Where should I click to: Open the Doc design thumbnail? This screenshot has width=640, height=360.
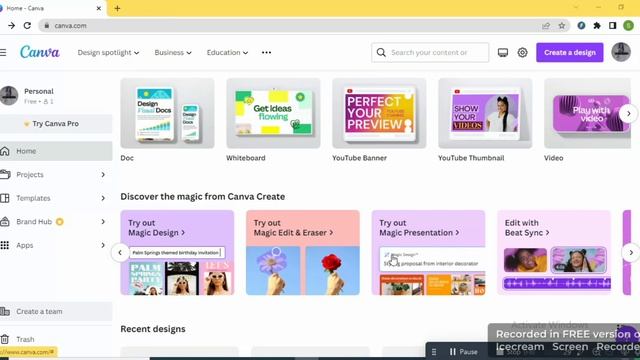pos(167,113)
